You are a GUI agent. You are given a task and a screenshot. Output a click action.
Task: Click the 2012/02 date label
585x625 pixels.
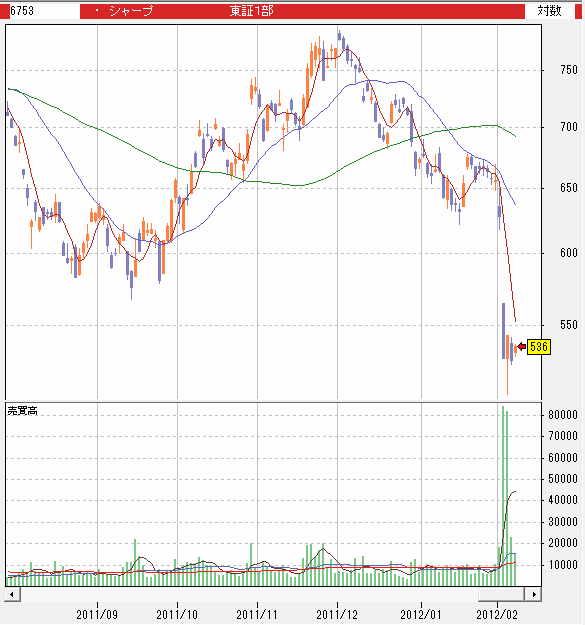[497, 615]
